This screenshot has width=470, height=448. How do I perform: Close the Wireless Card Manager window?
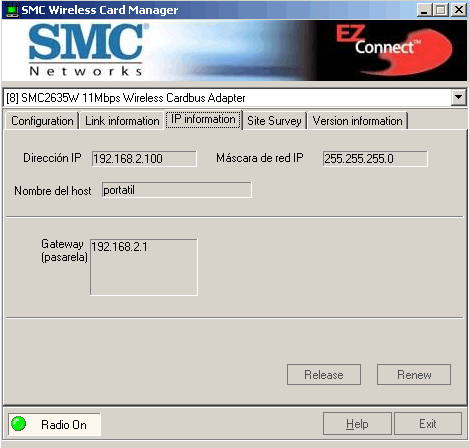point(459,10)
